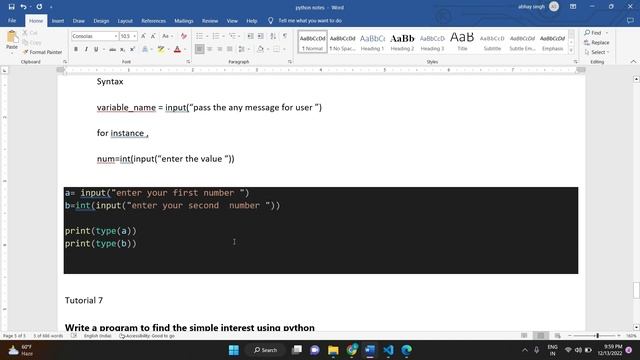This screenshot has height=360, width=640.
Task: Click Shrink Font icon
Action: click(x=153, y=36)
